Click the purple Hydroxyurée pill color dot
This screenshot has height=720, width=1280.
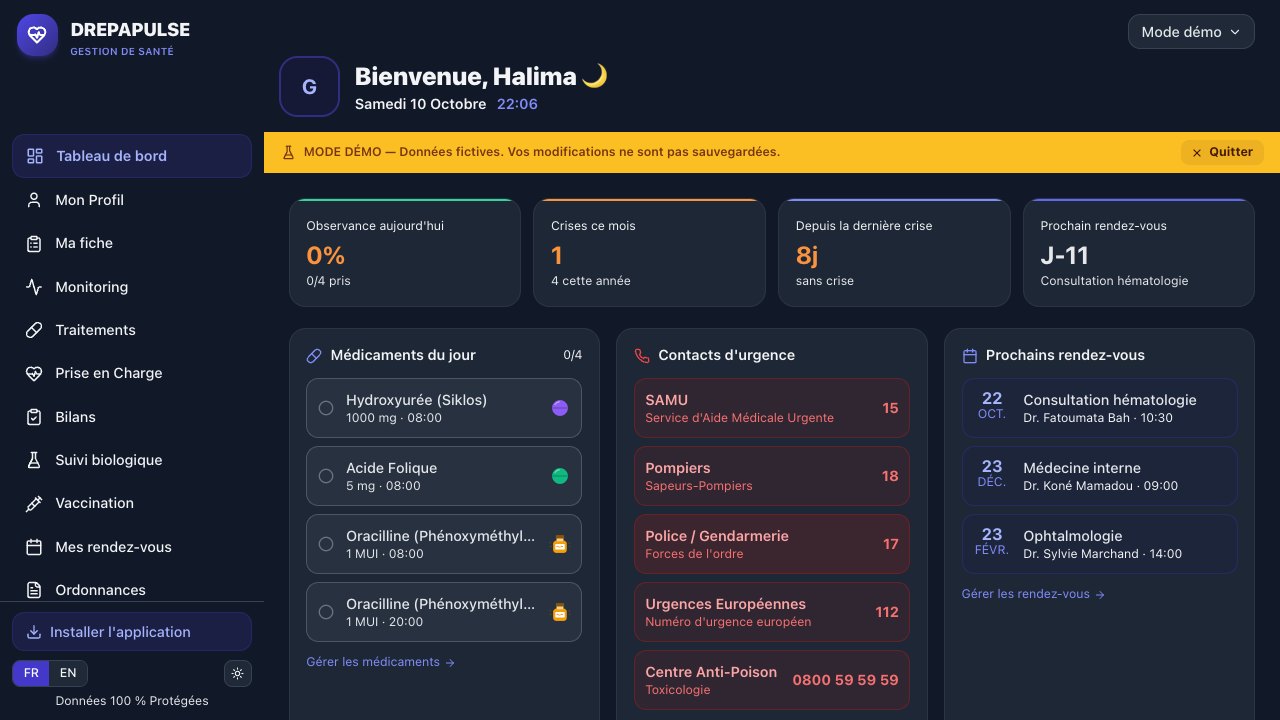pyautogui.click(x=560, y=408)
